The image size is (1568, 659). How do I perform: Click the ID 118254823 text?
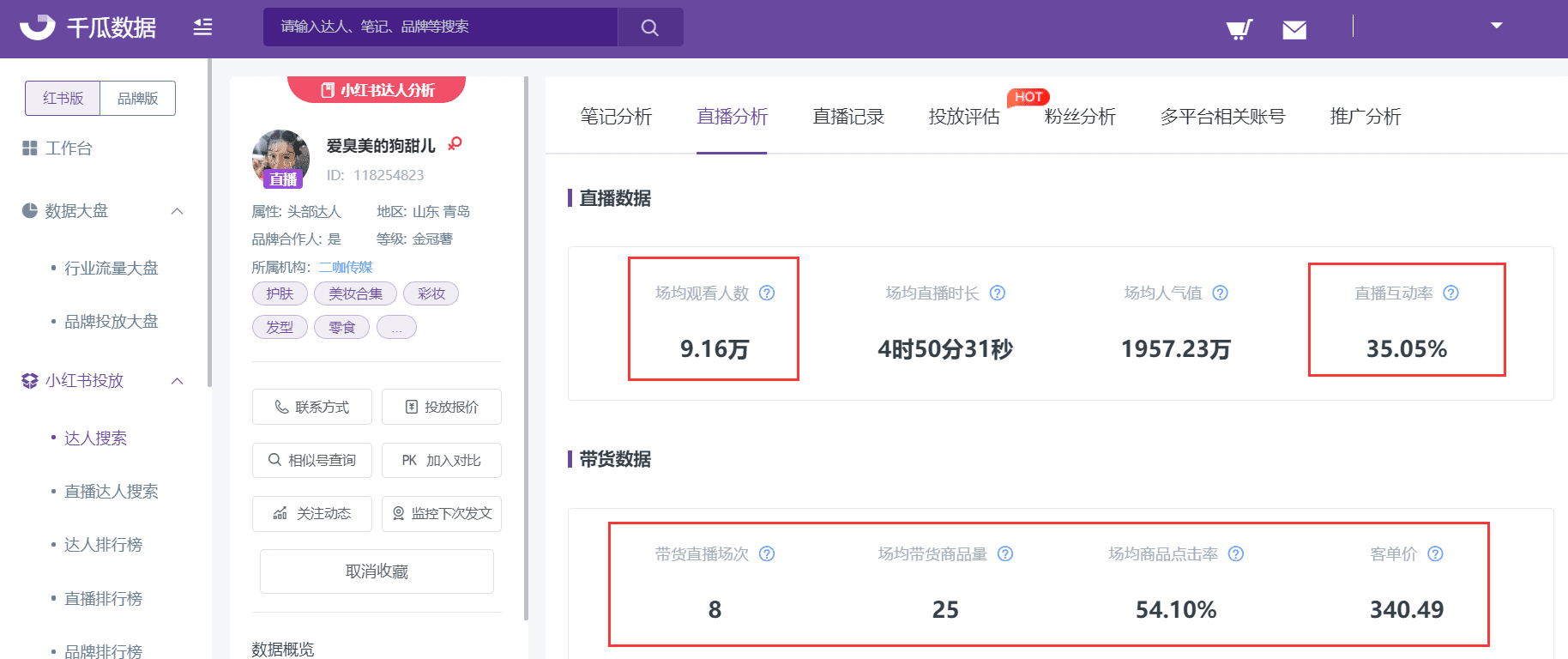(x=375, y=175)
